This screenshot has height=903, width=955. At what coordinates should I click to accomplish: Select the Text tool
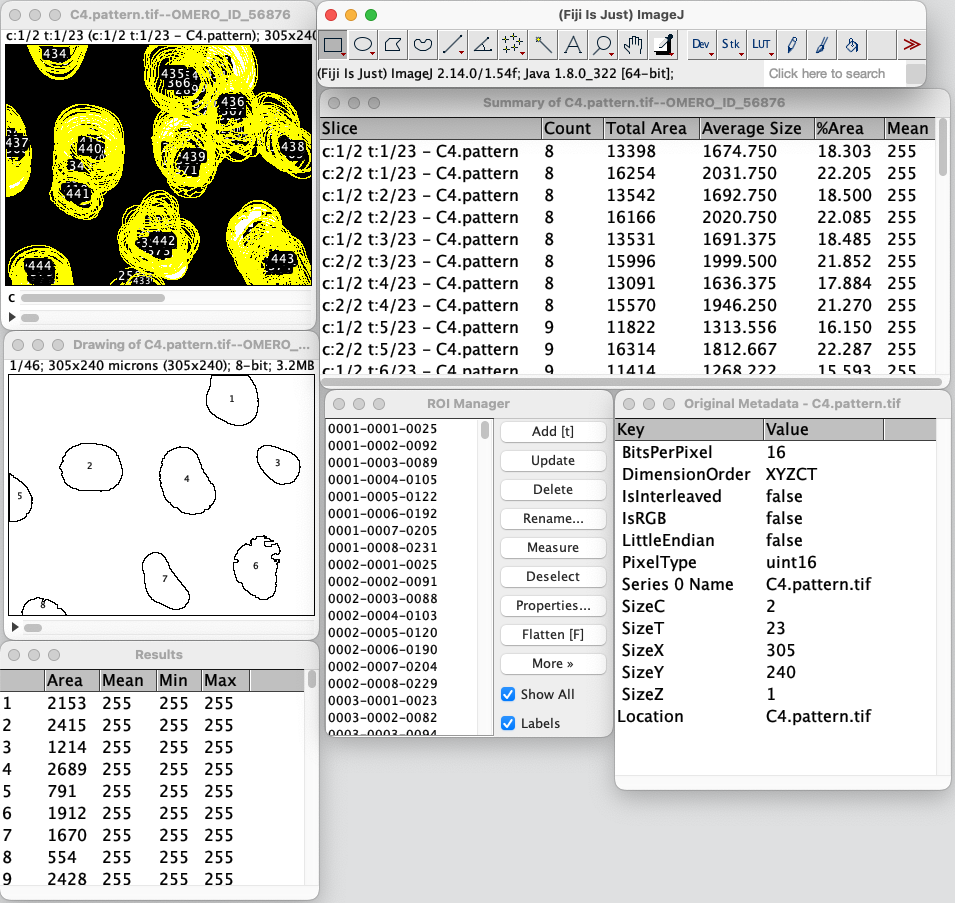click(572, 44)
